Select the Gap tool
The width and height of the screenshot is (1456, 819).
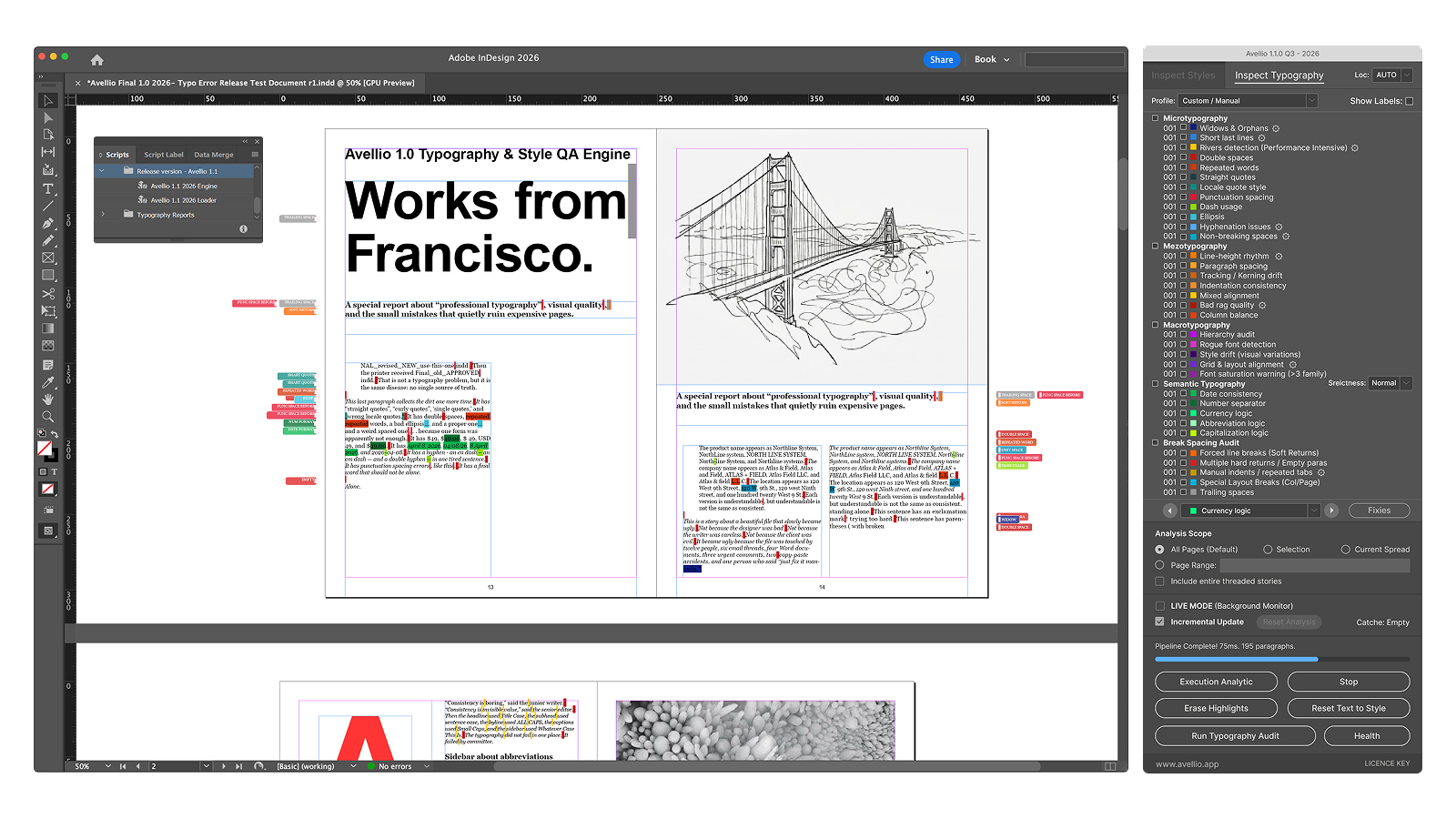click(x=48, y=152)
